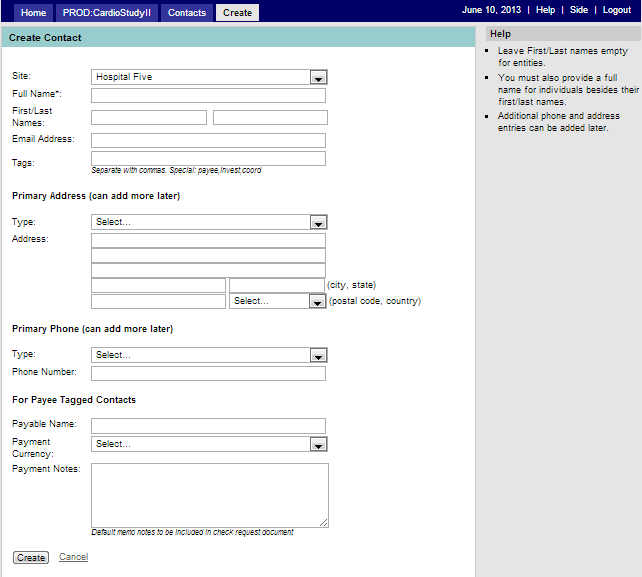The height and width of the screenshot is (577, 642).
Task: Click the Side link in header
Action: coord(579,10)
